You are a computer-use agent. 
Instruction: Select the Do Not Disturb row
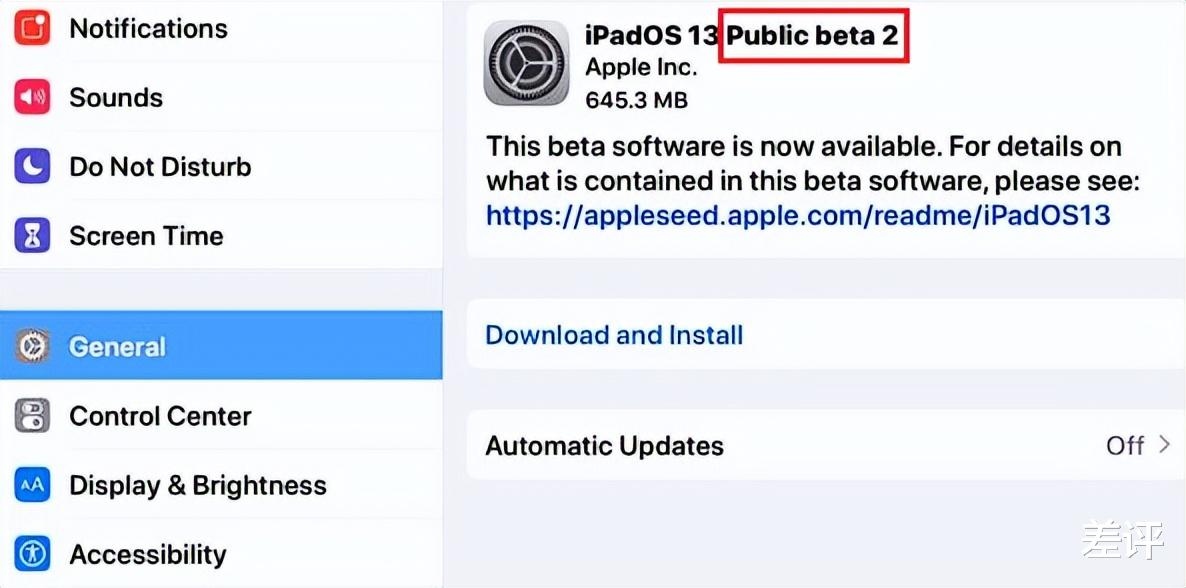click(160, 166)
